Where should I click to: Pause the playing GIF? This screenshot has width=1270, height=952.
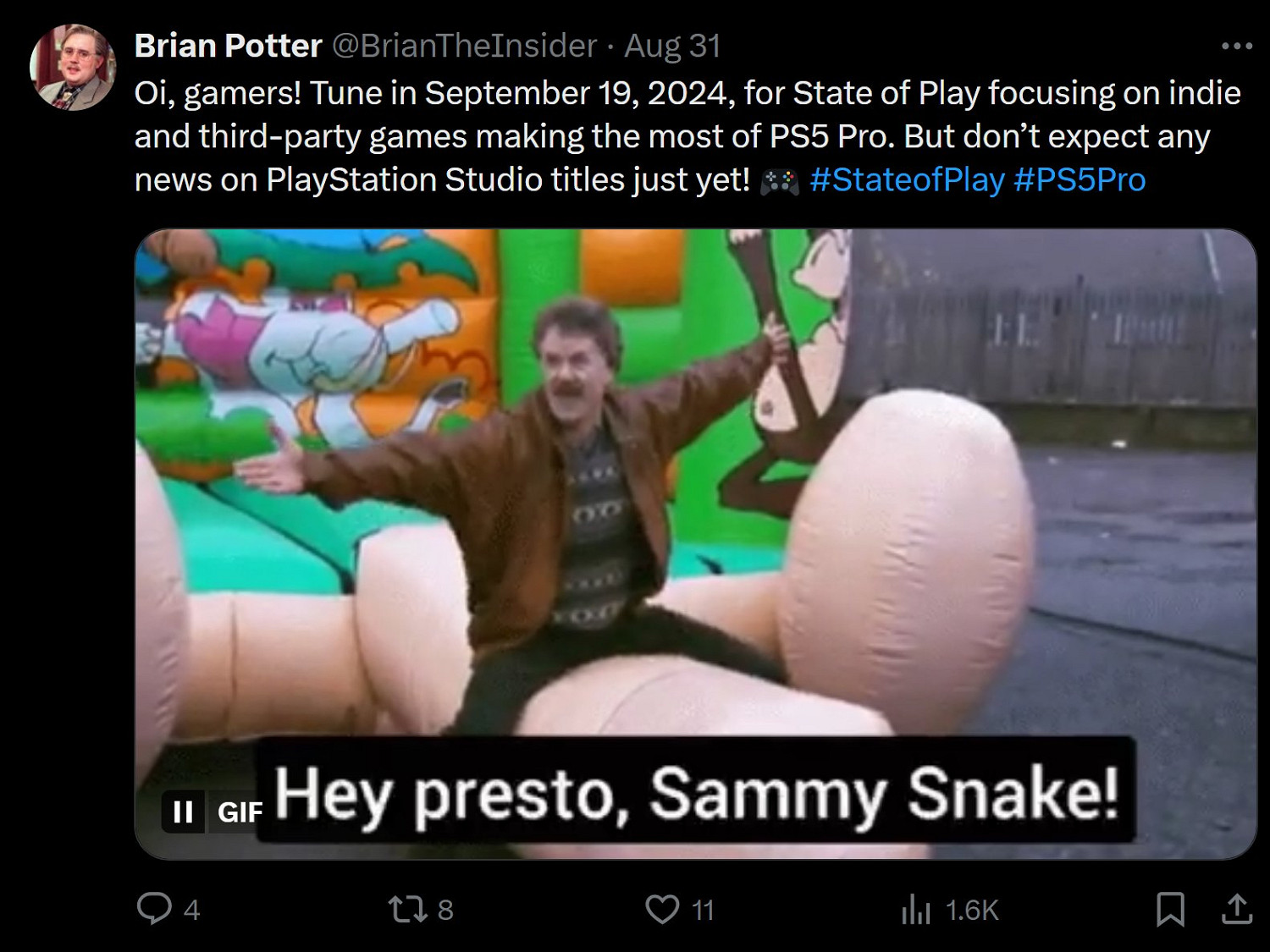(183, 812)
